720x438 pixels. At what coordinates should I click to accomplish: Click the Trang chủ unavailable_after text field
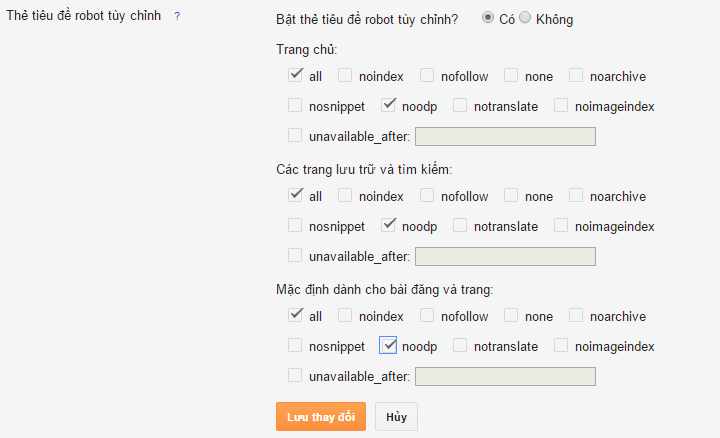tap(505, 136)
